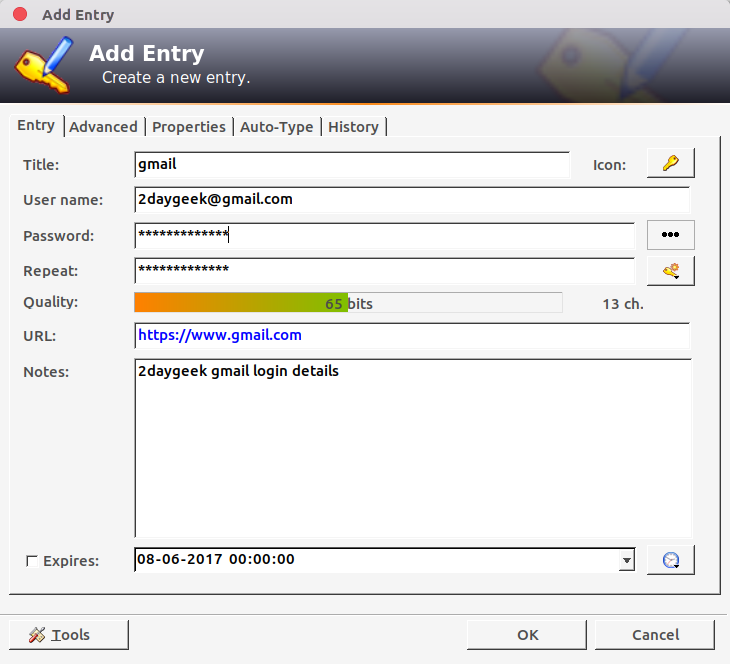This screenshot has height=664, width=730.
Task: Expand the expiry date dropdown arrow
Action: [627, 560]
